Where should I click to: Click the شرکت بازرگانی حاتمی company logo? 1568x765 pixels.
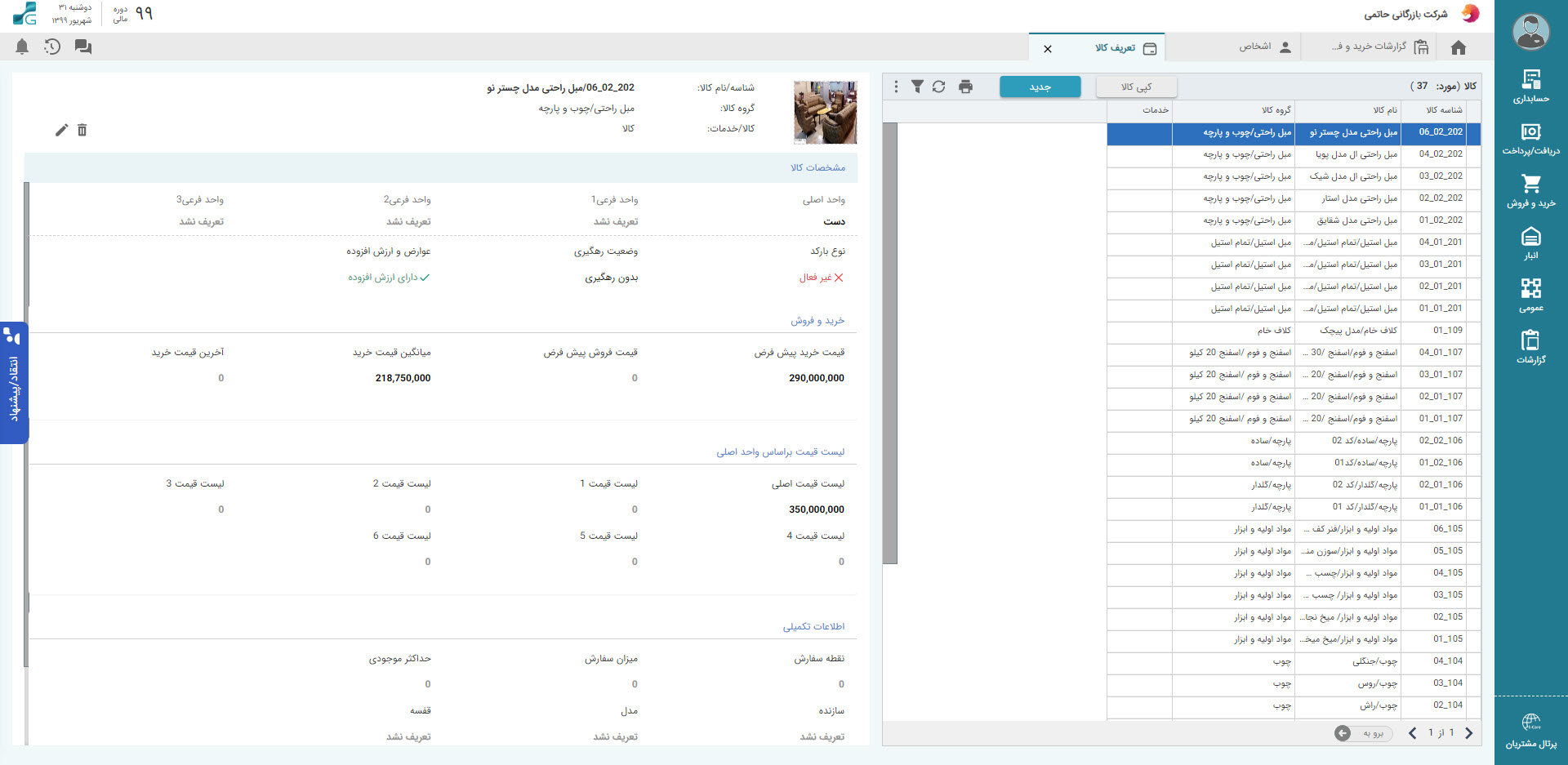pos(1470,13)
